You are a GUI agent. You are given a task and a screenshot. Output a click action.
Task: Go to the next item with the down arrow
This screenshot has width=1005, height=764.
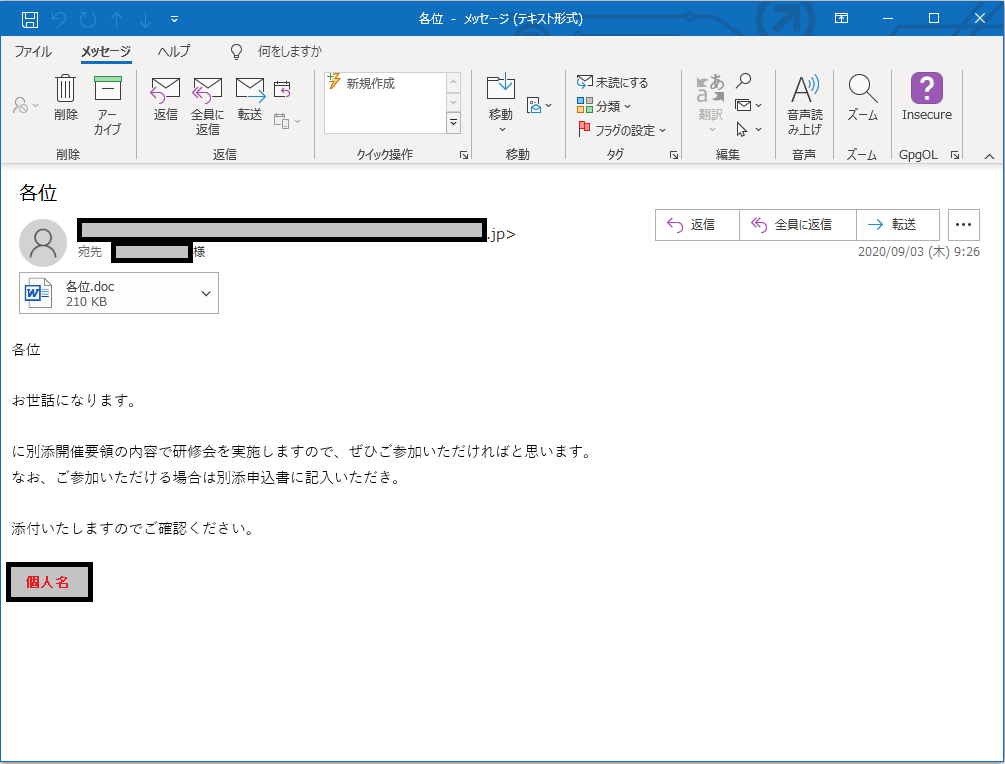pos(145,19)
